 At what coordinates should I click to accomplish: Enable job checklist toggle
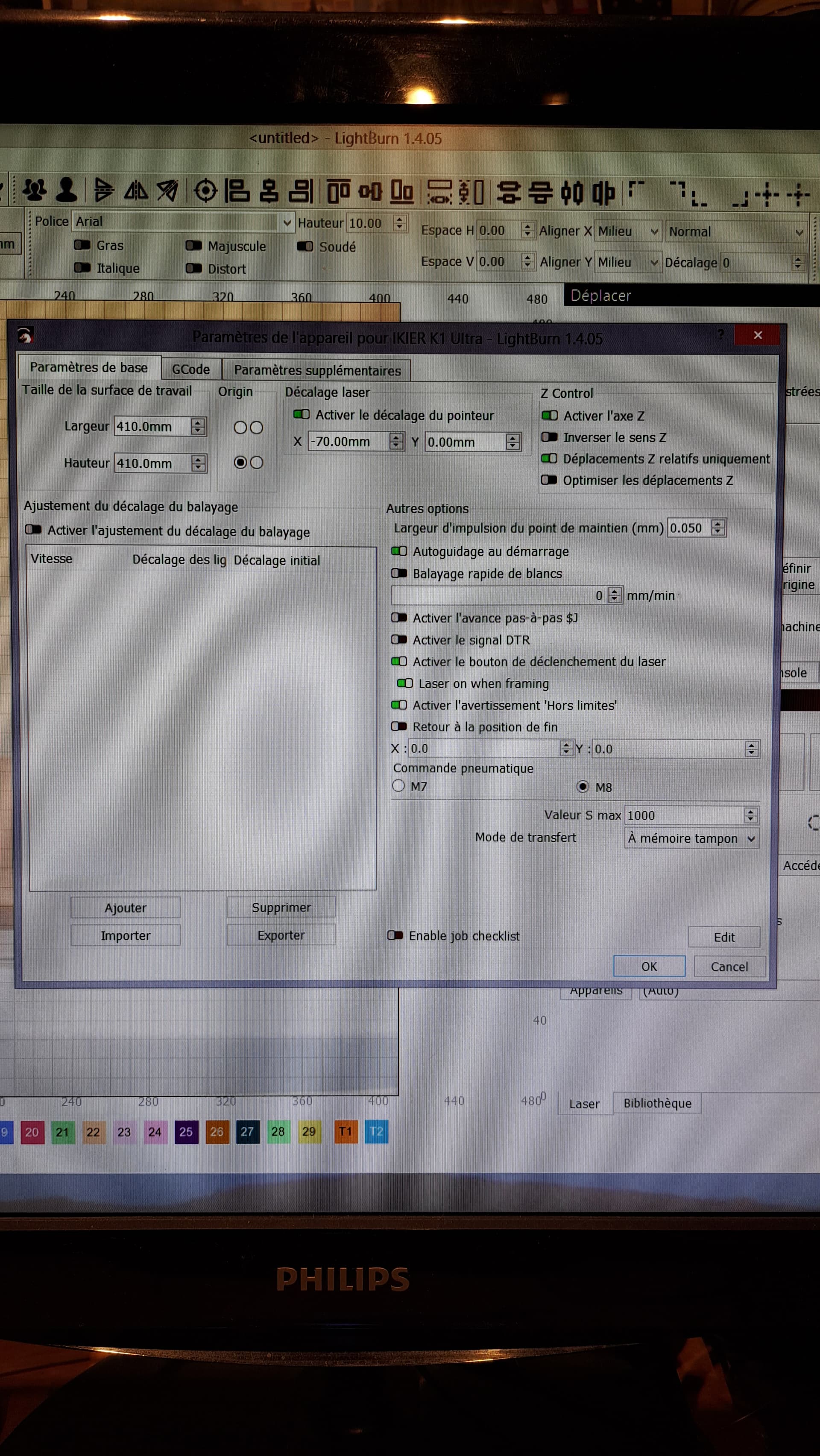(395, 935)
